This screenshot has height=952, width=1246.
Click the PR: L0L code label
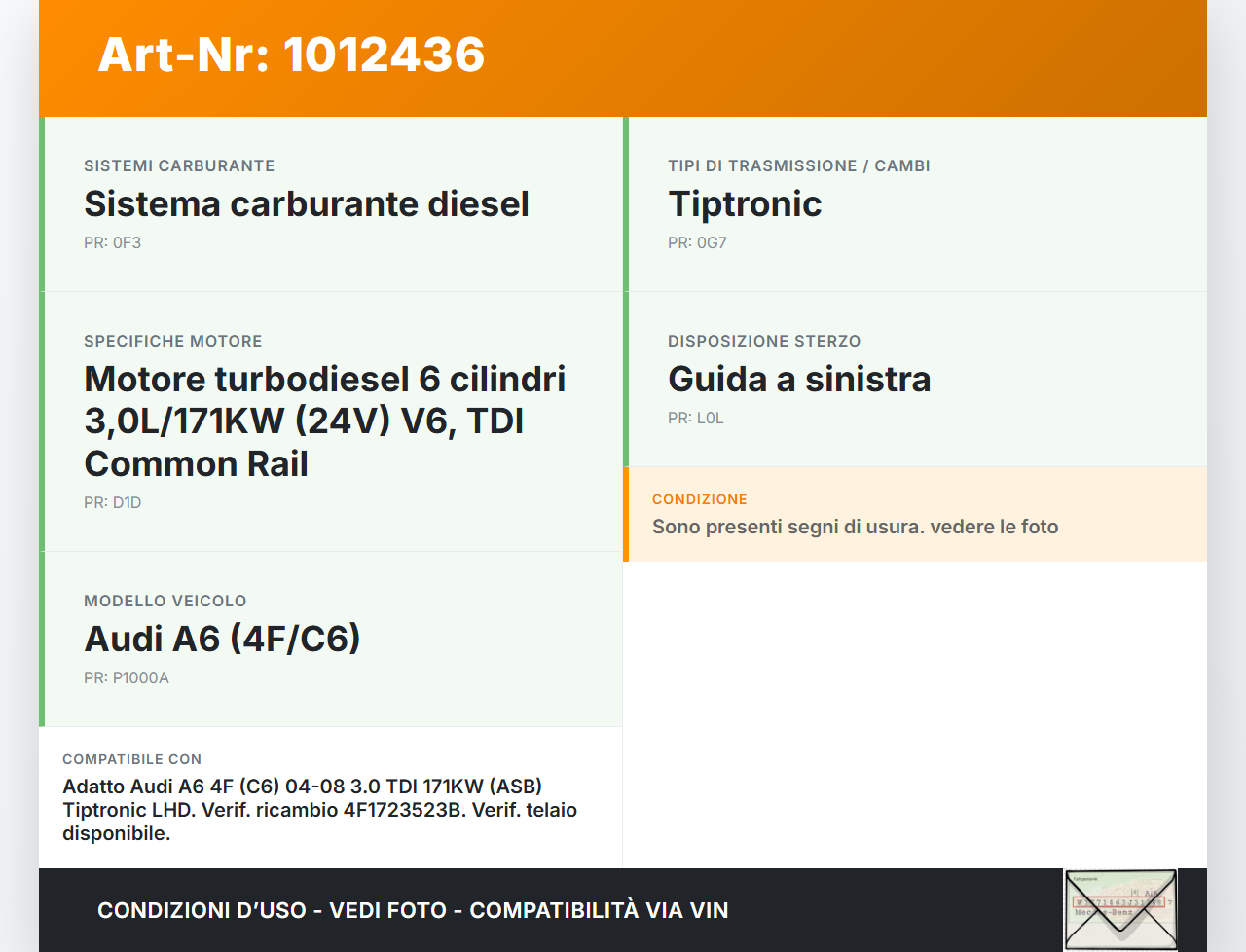[x=695, y=418]
